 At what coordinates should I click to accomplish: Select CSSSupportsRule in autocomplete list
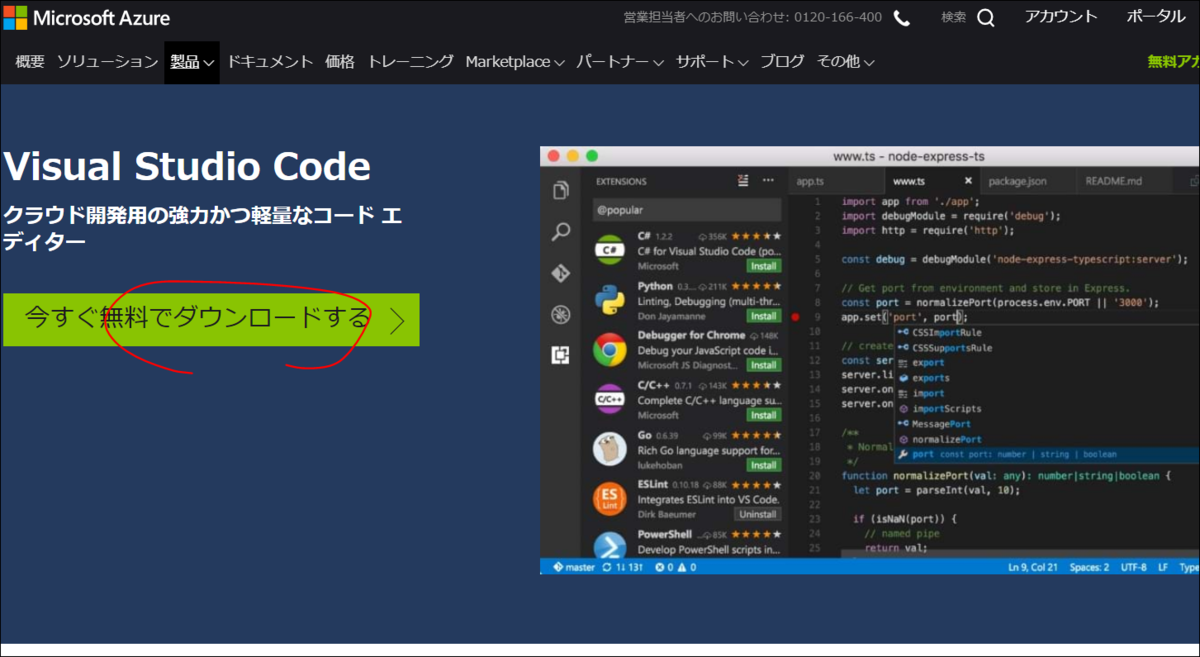pos(1046,348)
